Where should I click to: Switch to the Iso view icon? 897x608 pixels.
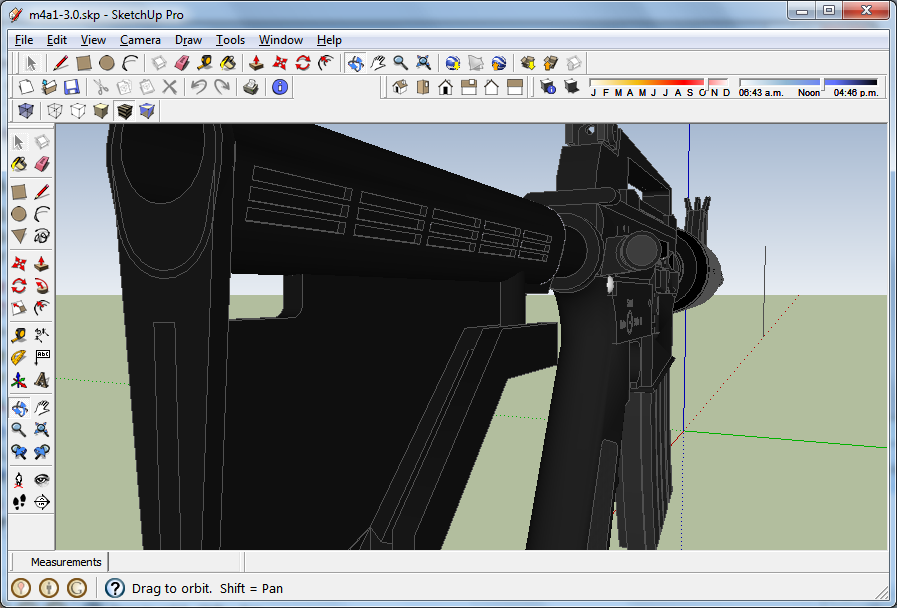400,87
